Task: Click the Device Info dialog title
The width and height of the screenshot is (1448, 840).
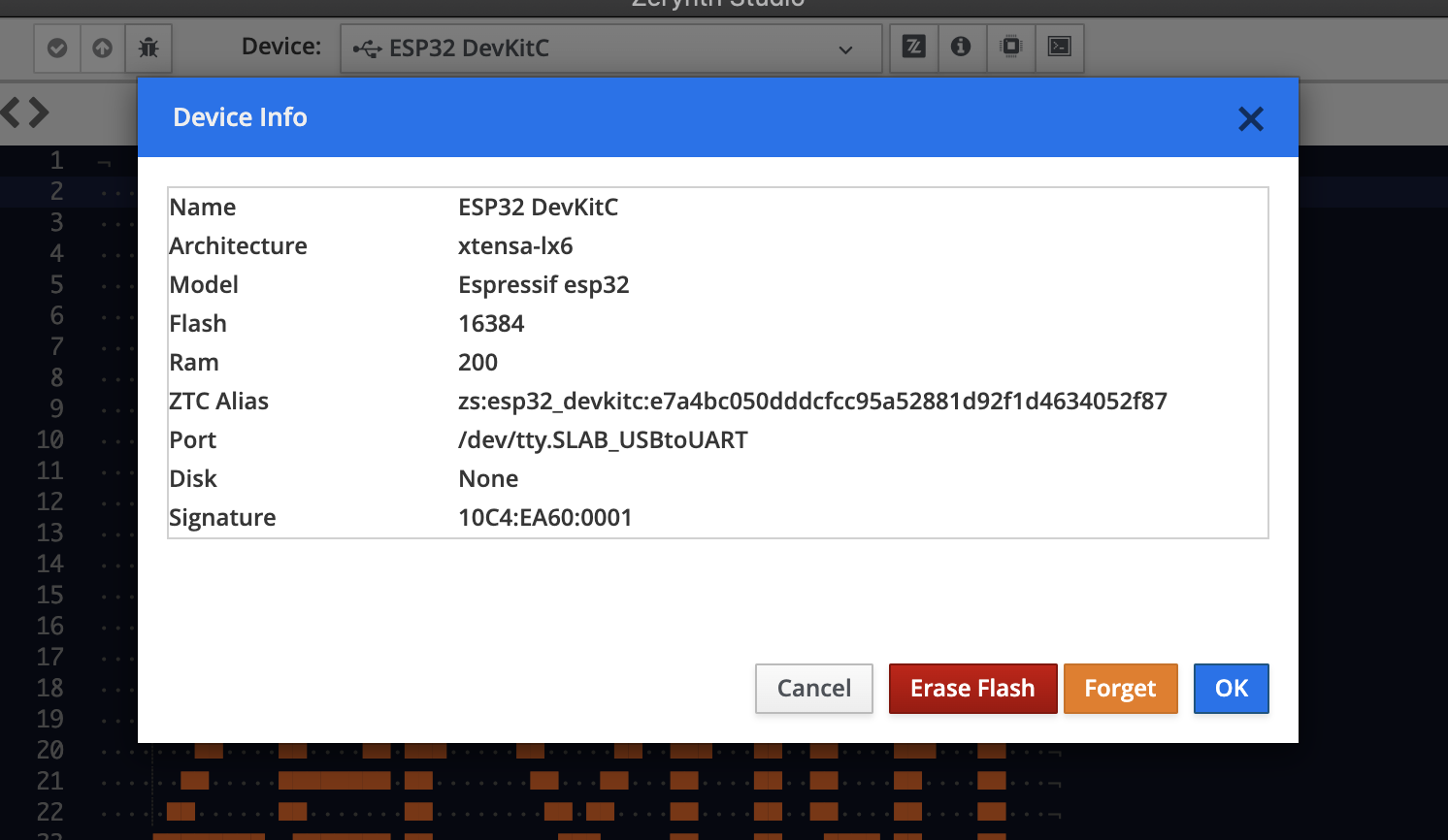Action: point(240,117)
